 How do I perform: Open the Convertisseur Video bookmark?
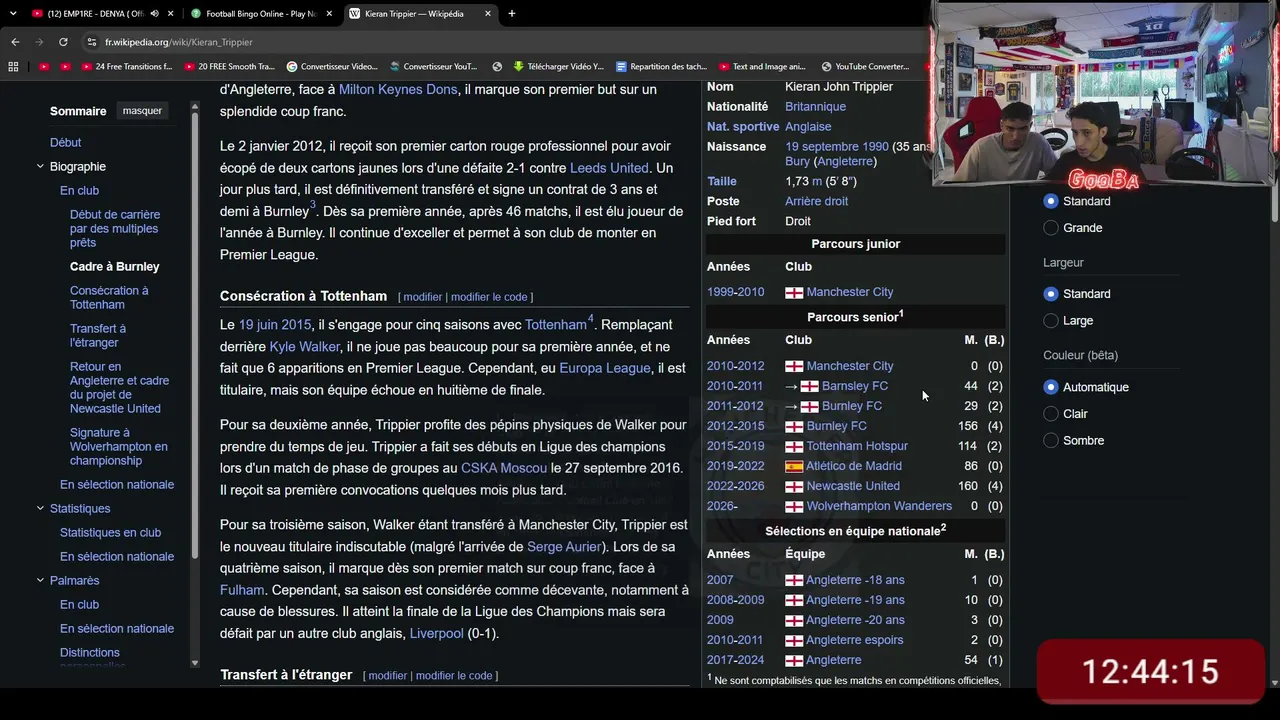332,67
